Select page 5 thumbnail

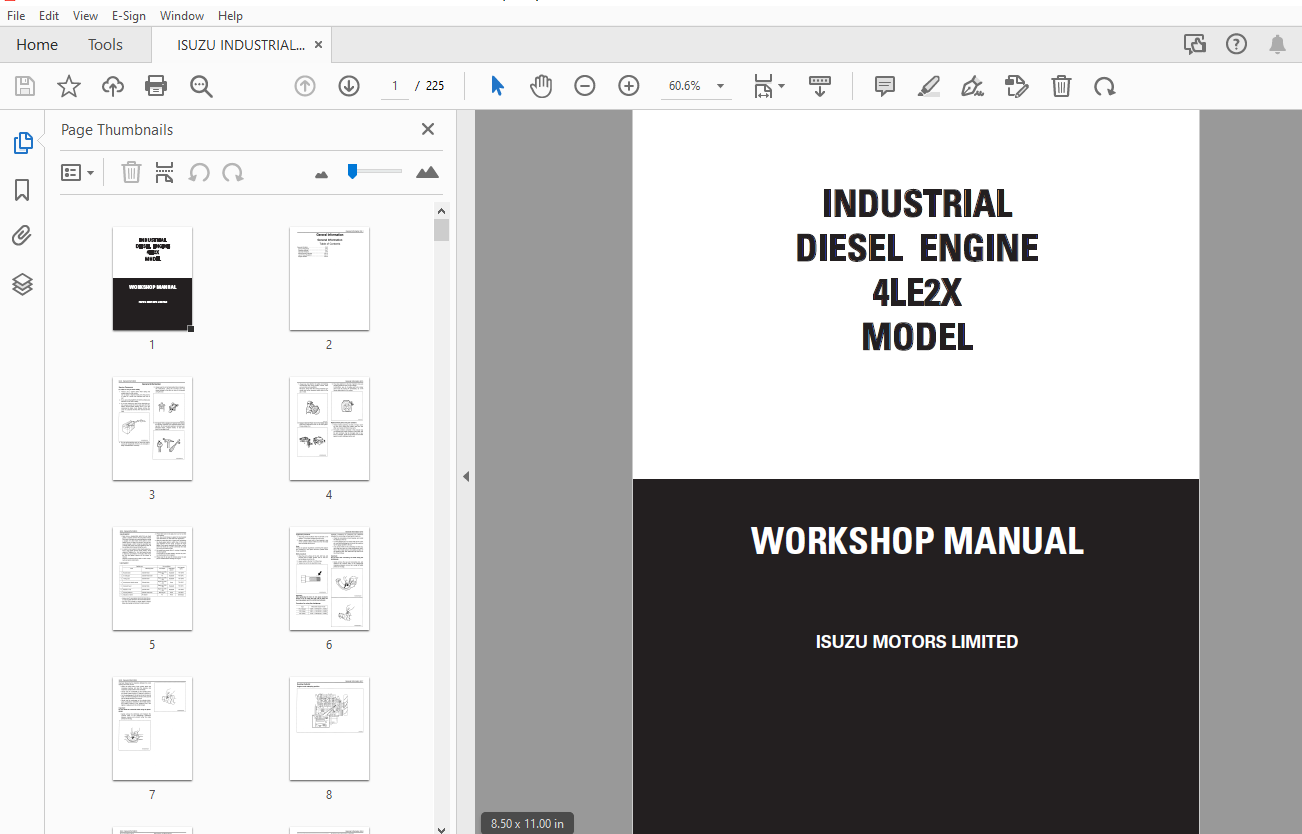pyautogui.click(x=152, y=579)
